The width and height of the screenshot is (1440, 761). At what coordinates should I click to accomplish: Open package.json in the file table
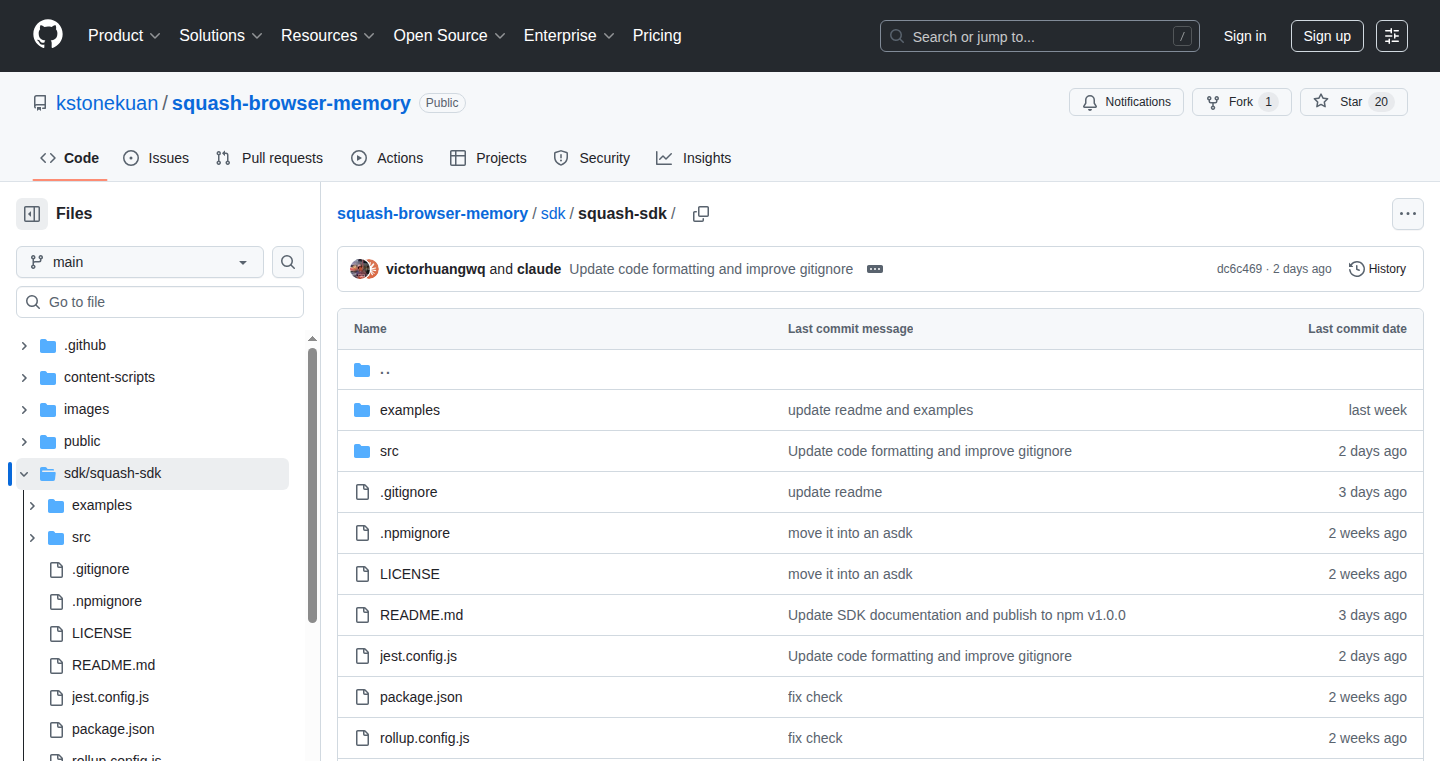pyautogui.click(x=421, y=697)
